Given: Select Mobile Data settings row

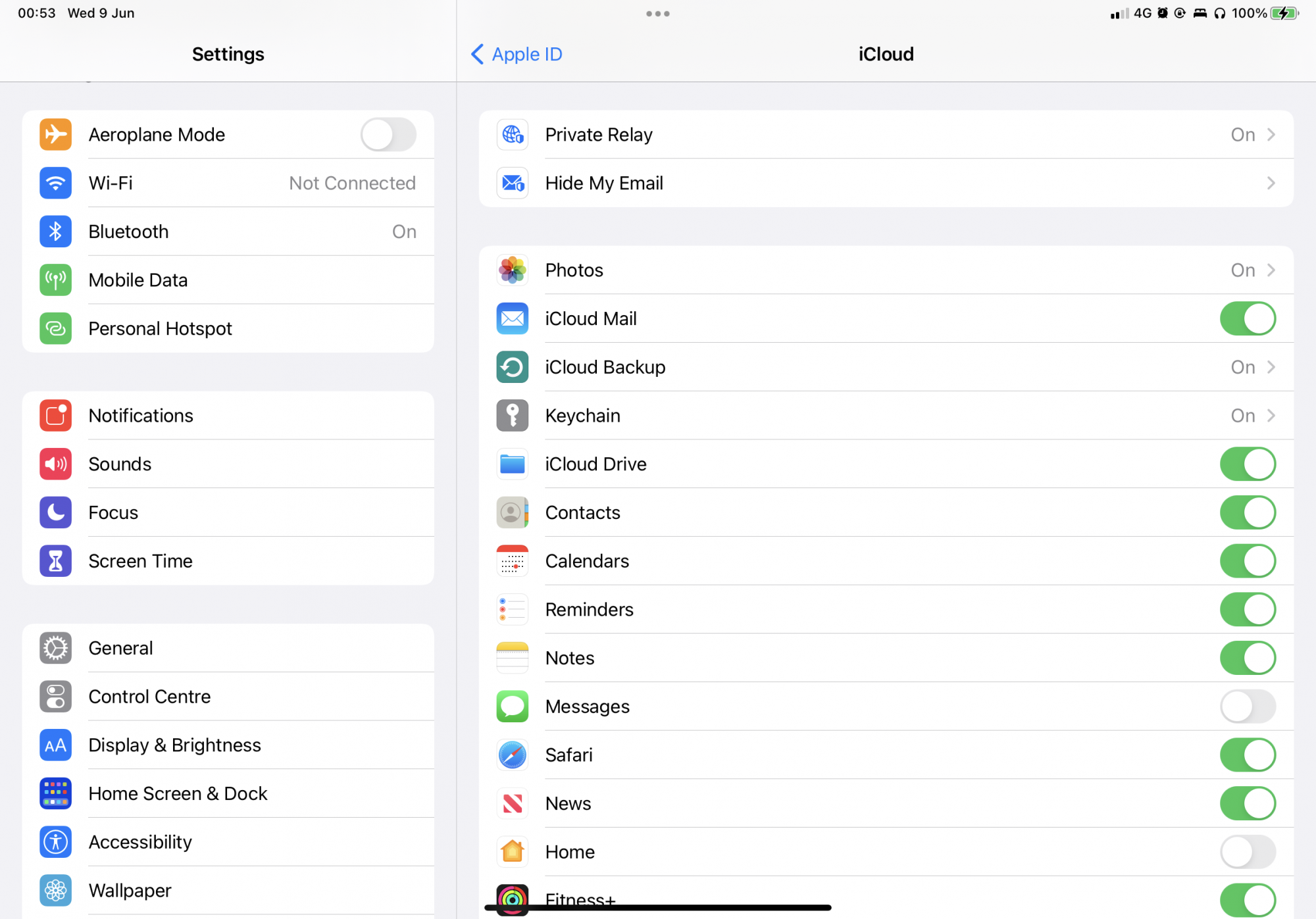Looking at the screenshot, I should [x=228, y=280].
